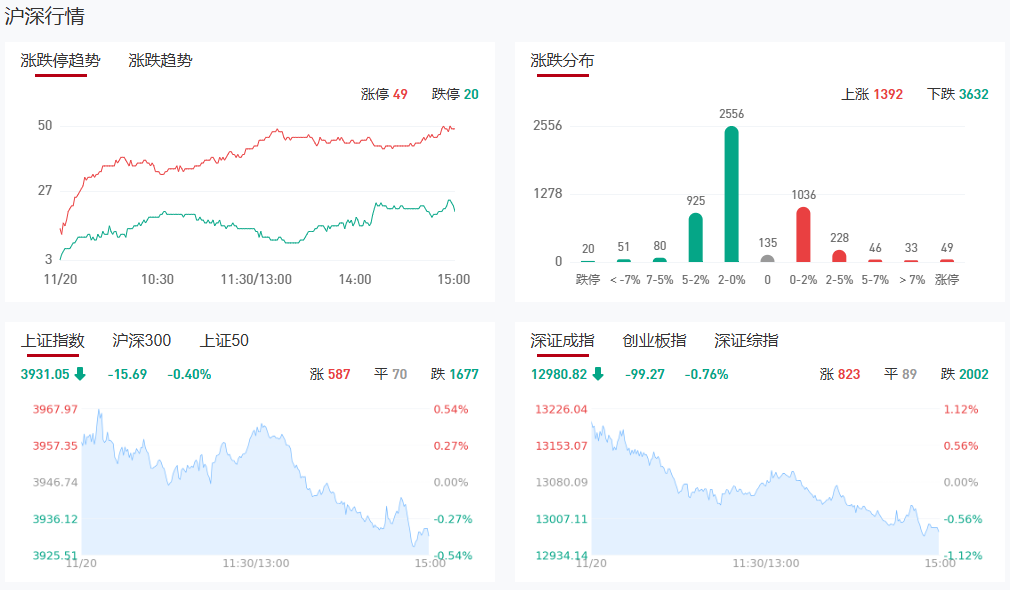Click the down arrow beside 12980.82

pyautogui.click(x=598, y=374)
